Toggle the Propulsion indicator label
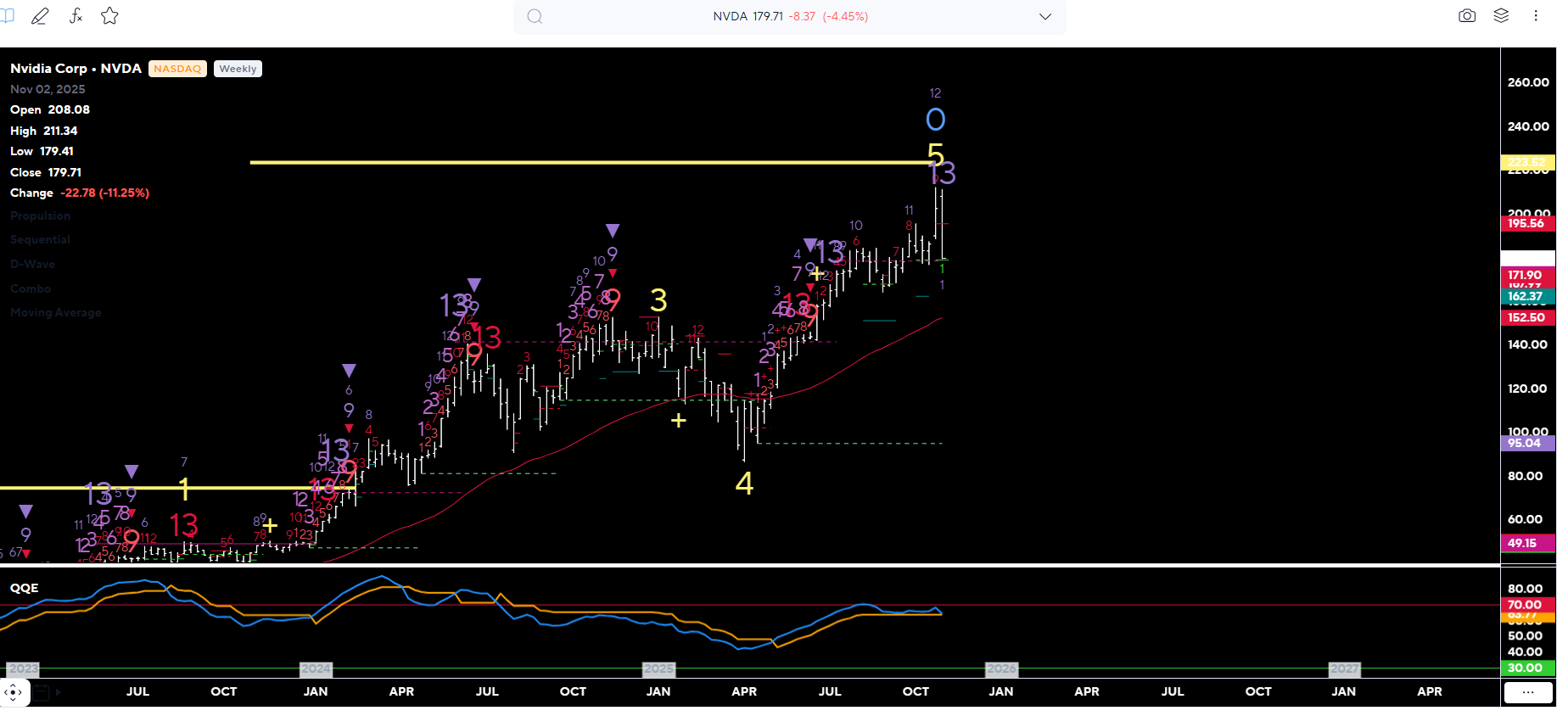Screen dimensions: 1568x716 click(40, 216)
